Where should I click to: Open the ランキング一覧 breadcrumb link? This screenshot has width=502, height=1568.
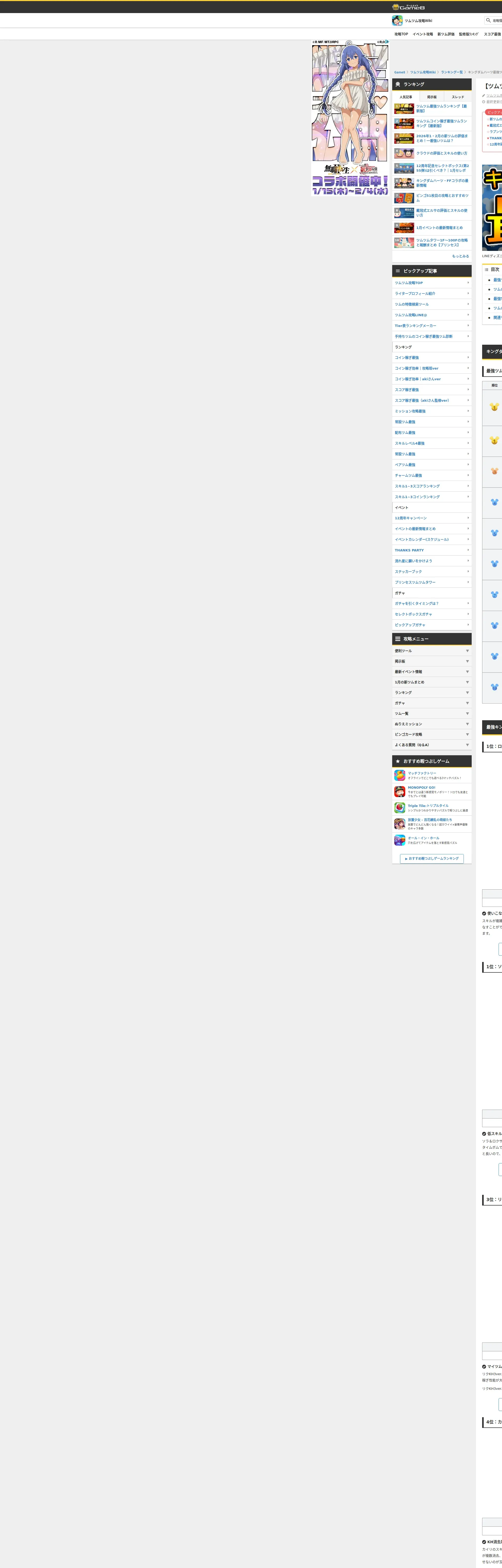tap(452, 72)
